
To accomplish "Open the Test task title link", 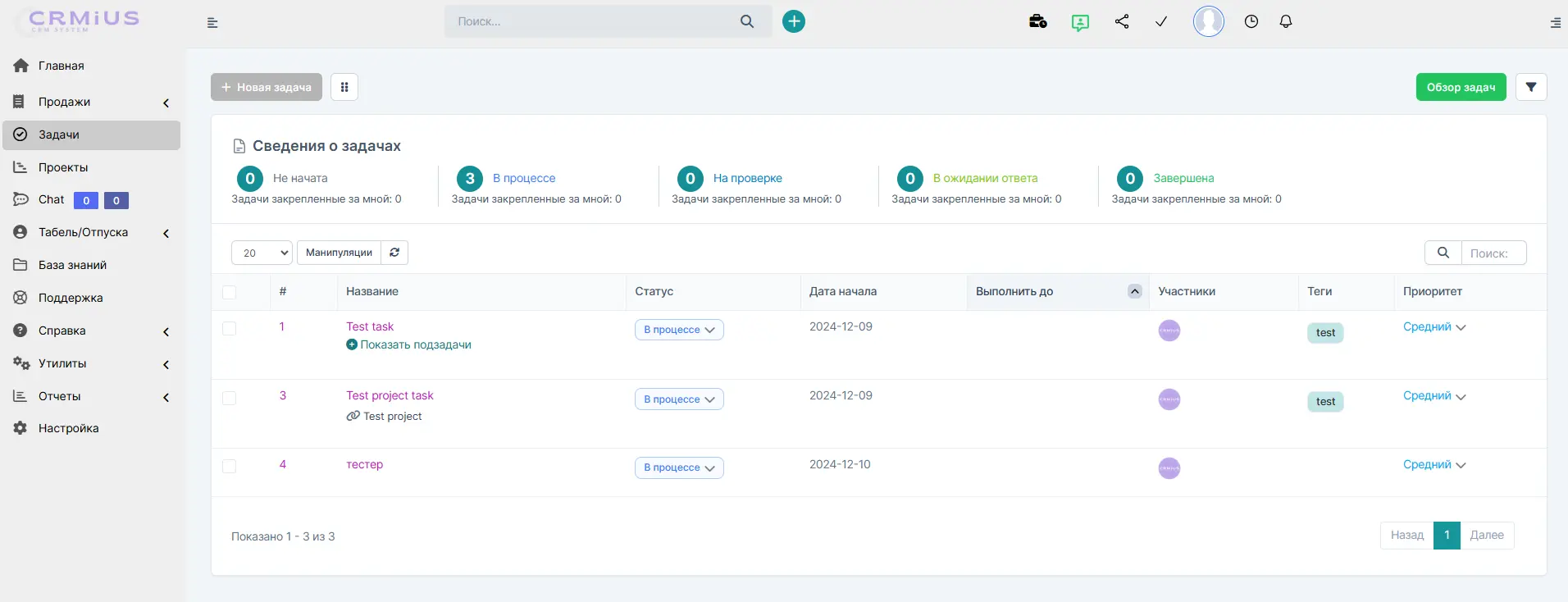I will tap(370, 326).
